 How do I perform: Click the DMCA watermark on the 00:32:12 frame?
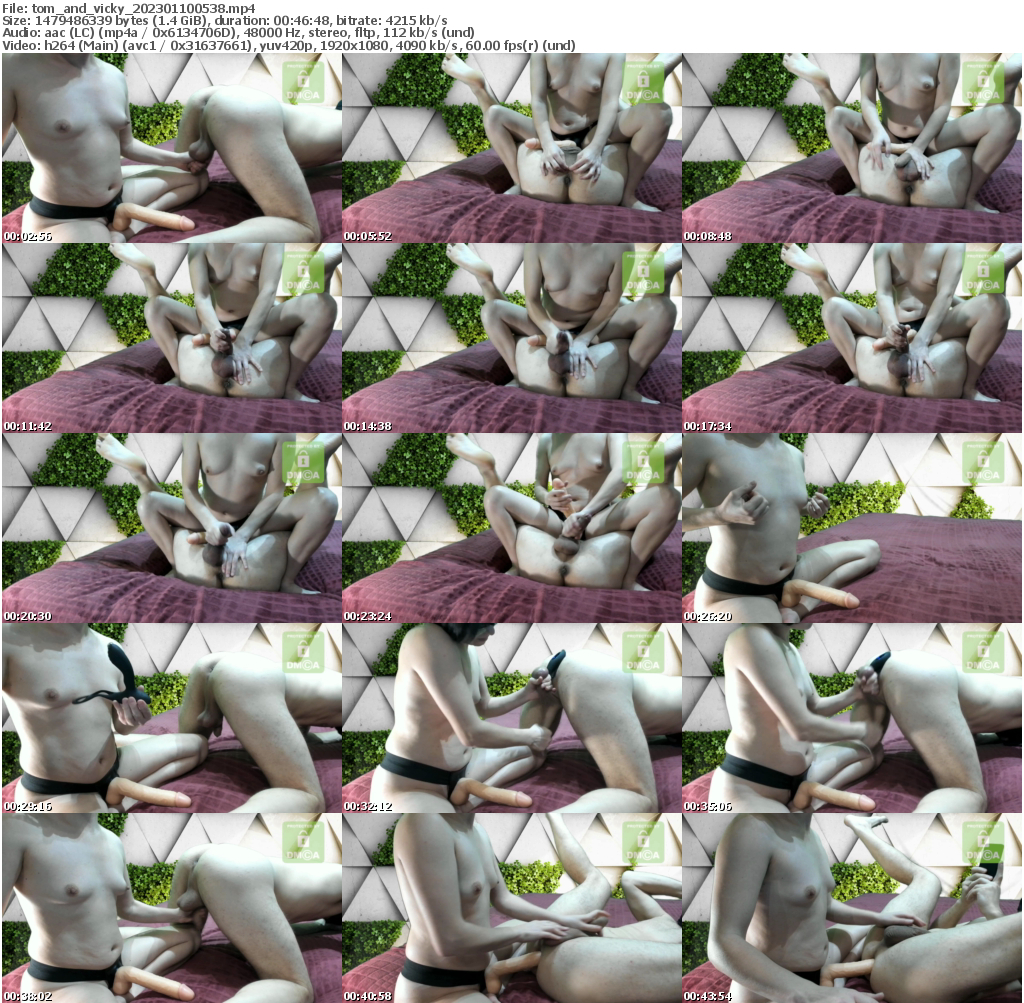[642, 651]
